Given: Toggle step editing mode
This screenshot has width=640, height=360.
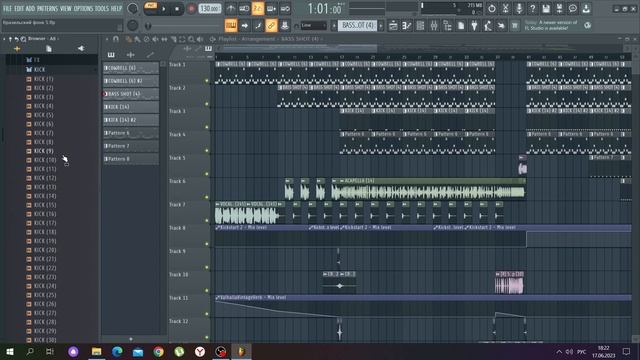Looking at the screenshot, I should 258,26.
